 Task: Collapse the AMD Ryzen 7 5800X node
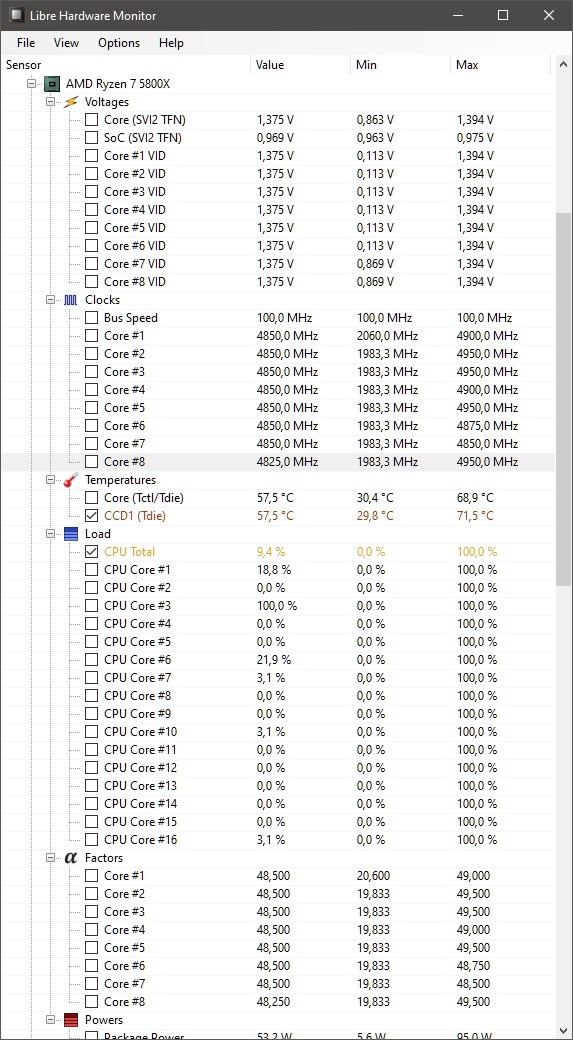coord(31,84)
